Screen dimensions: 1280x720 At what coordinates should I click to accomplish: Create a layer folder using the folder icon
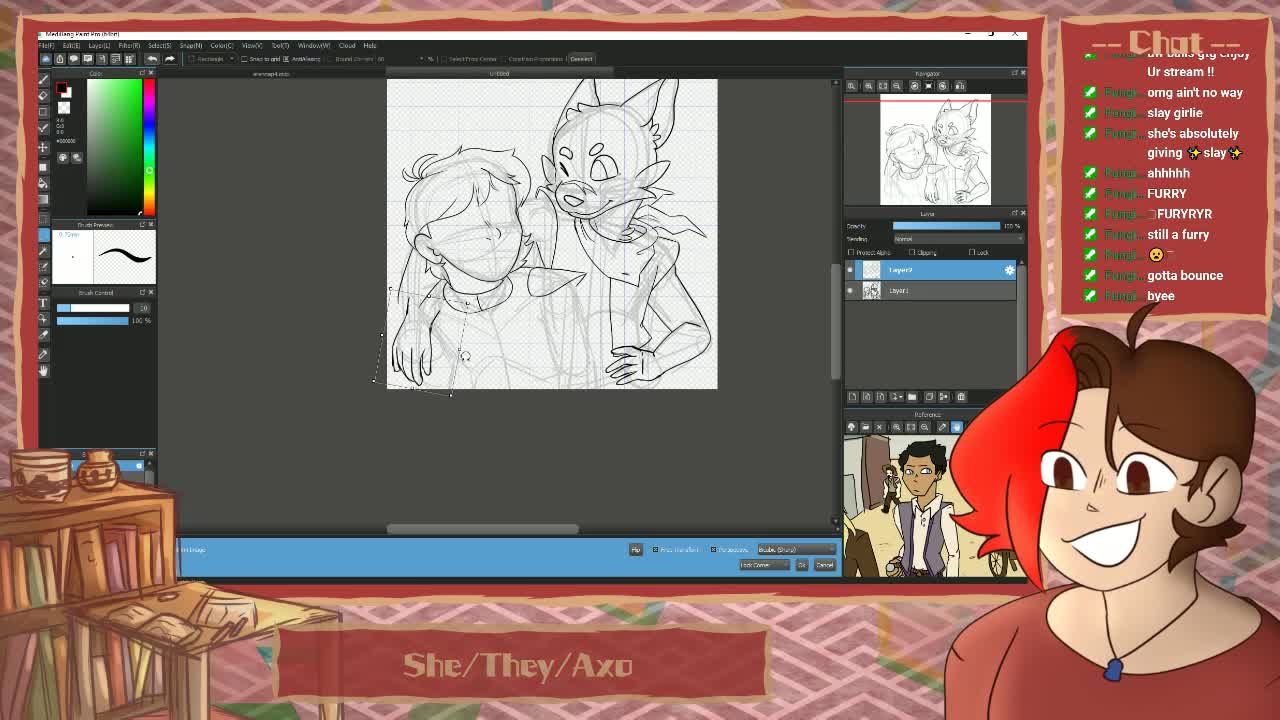(912, 397)
